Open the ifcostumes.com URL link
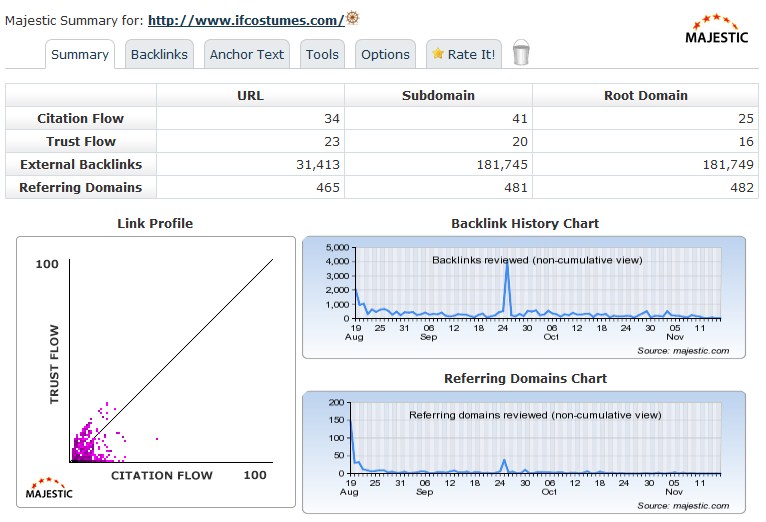This screenshot has width=766, height=522. 246,19
